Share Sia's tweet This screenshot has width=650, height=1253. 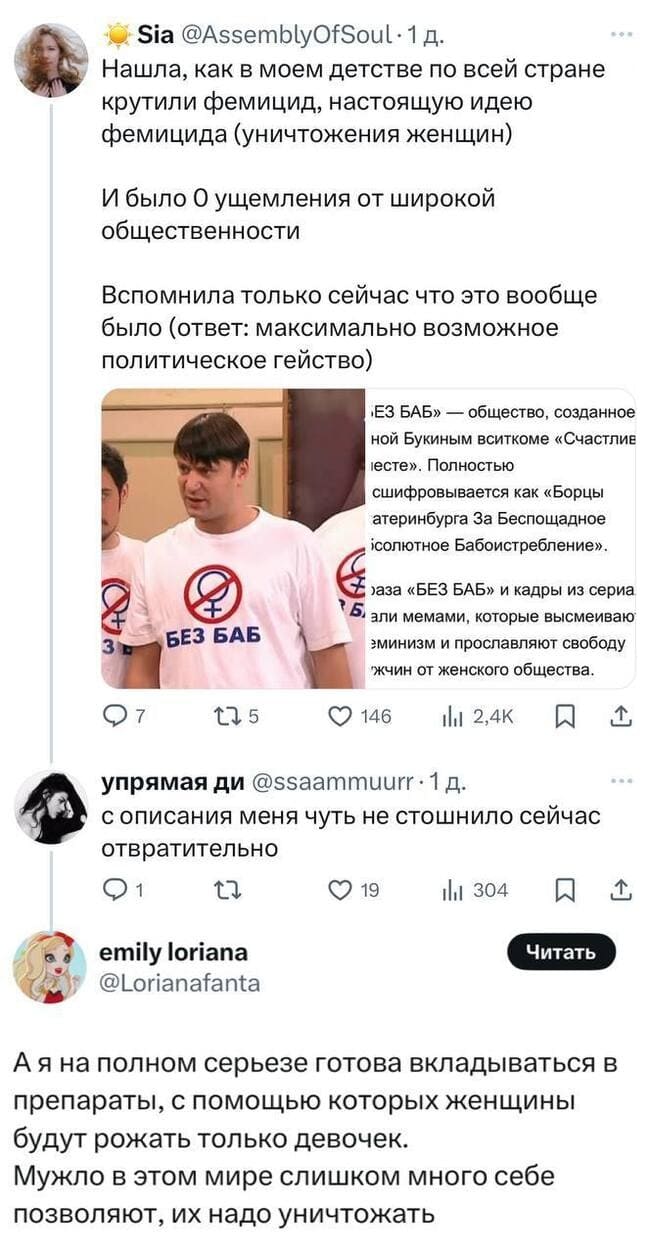[x=619, y=716]
